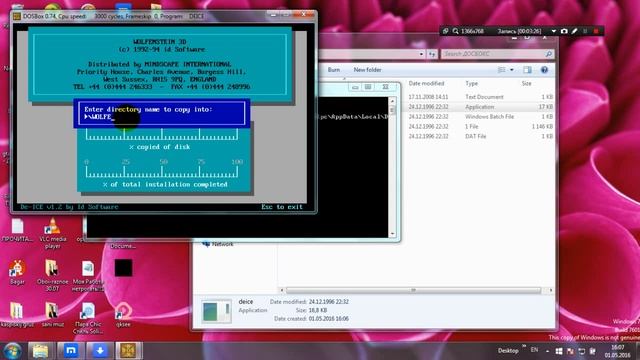640x360 pixels.
Task: Open the qksee desktop shortcut
Action: pos(123,315)
